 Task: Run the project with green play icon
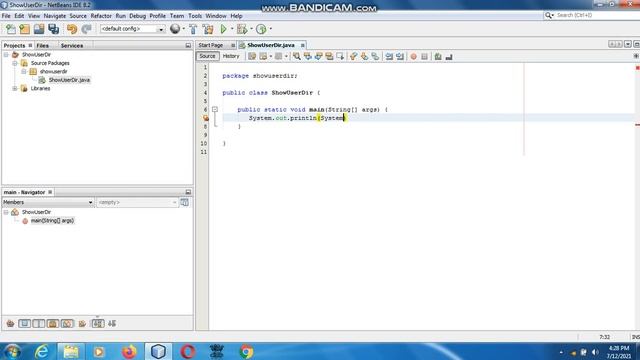223,29
